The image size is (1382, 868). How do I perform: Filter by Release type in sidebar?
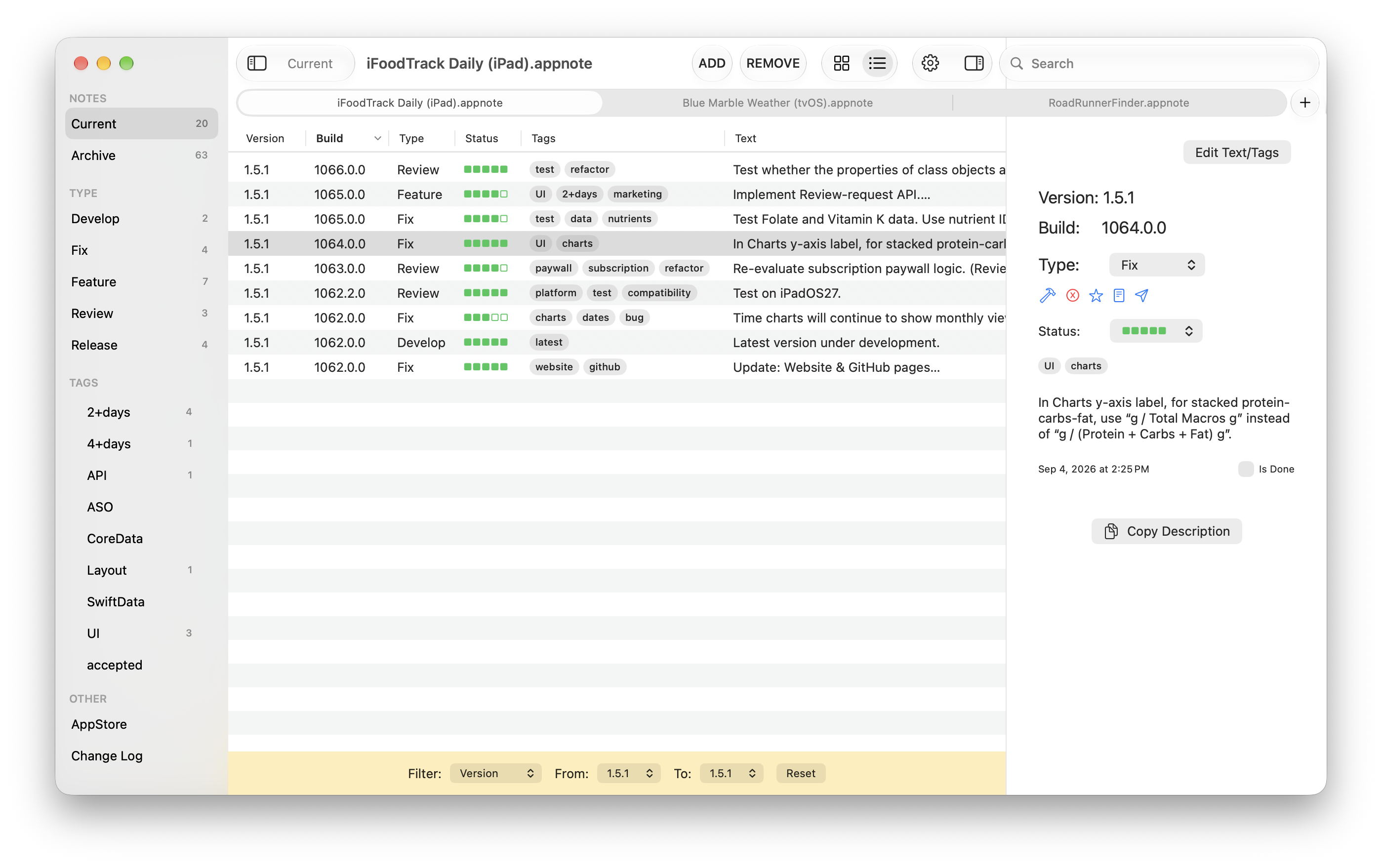[x=141, y=345]
